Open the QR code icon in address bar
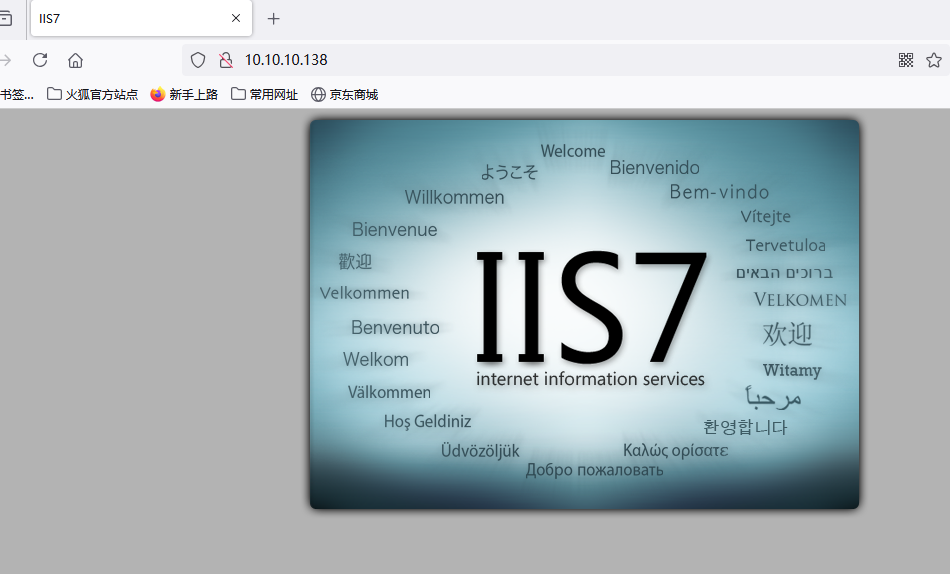The height and width of the screenshot is (574, 950). point(906,60)
